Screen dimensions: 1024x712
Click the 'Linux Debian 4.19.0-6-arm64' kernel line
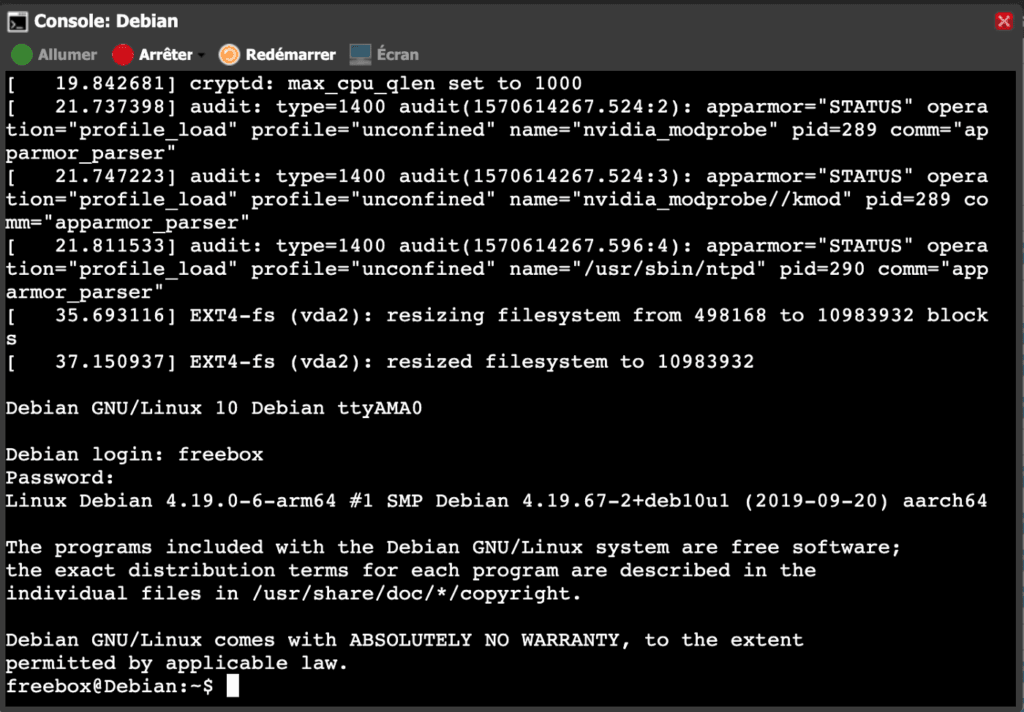click(496, 501)
